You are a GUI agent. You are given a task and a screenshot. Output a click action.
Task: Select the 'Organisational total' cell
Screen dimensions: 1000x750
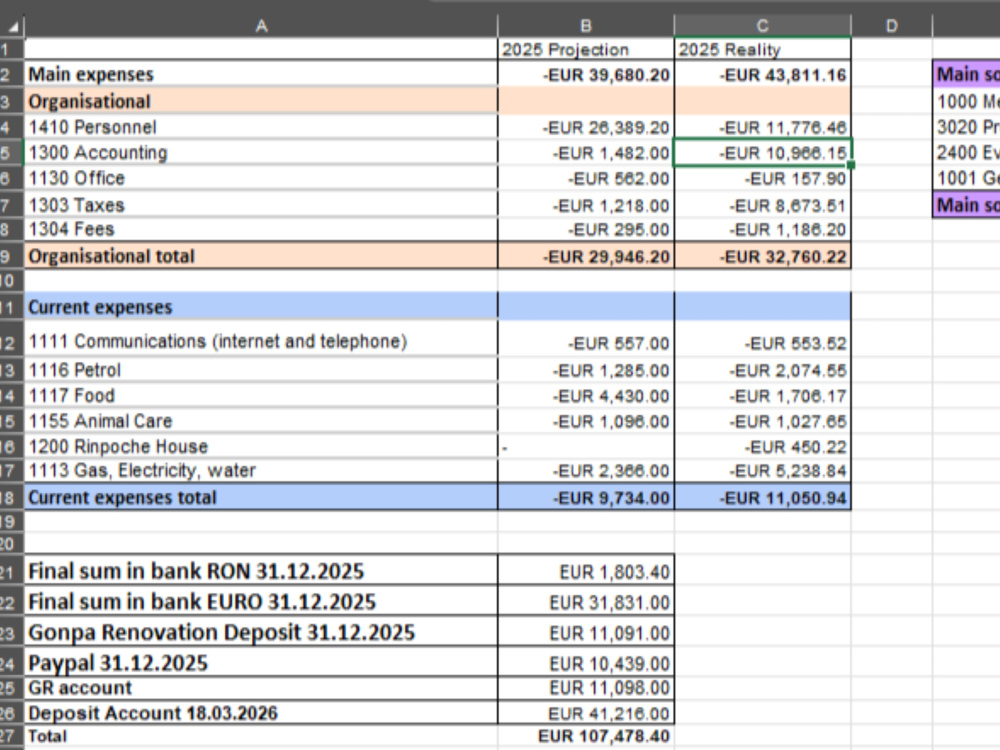point(261,256)
